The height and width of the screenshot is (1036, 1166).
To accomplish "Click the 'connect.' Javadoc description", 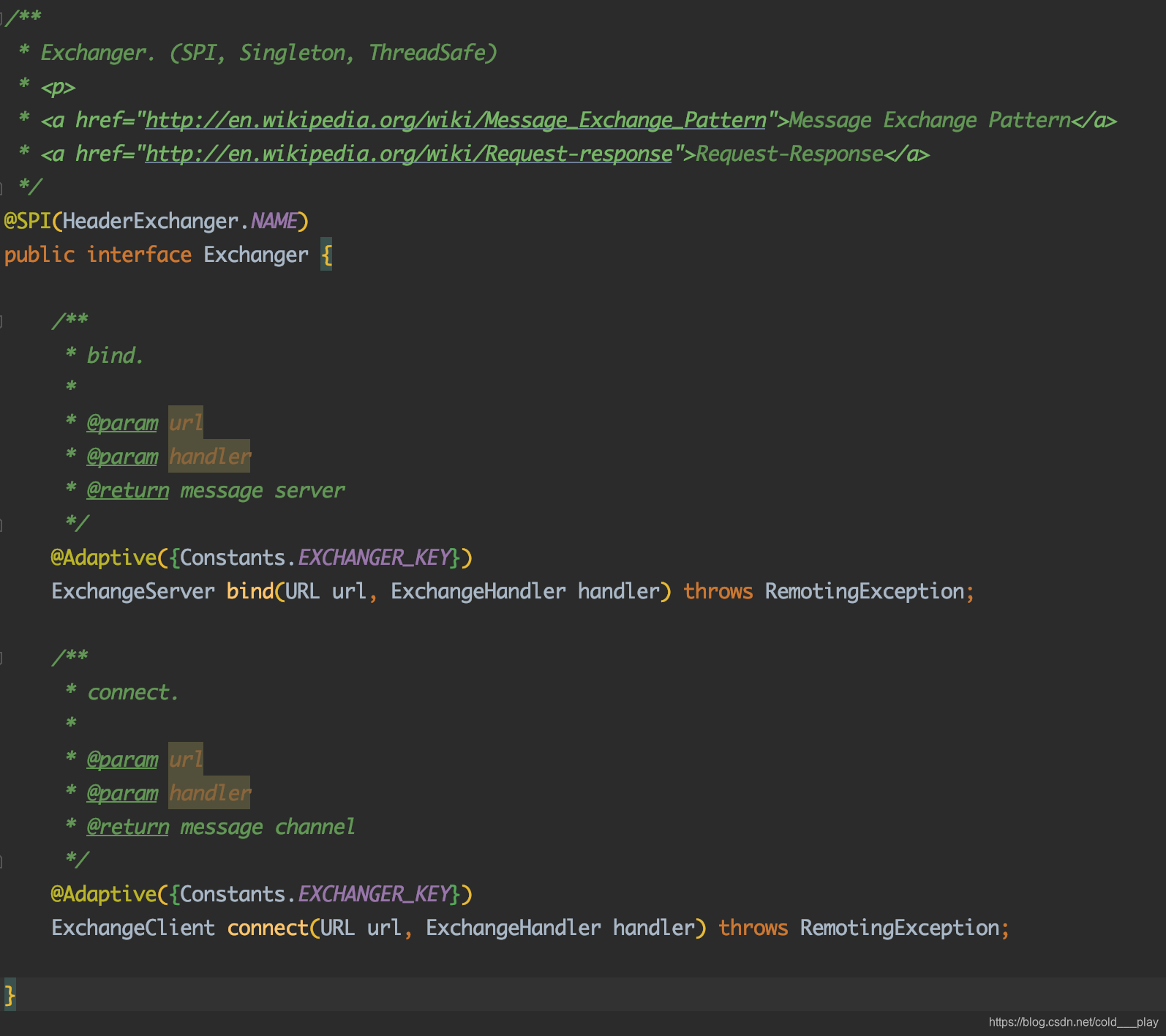I will click(x=133, y=692).
